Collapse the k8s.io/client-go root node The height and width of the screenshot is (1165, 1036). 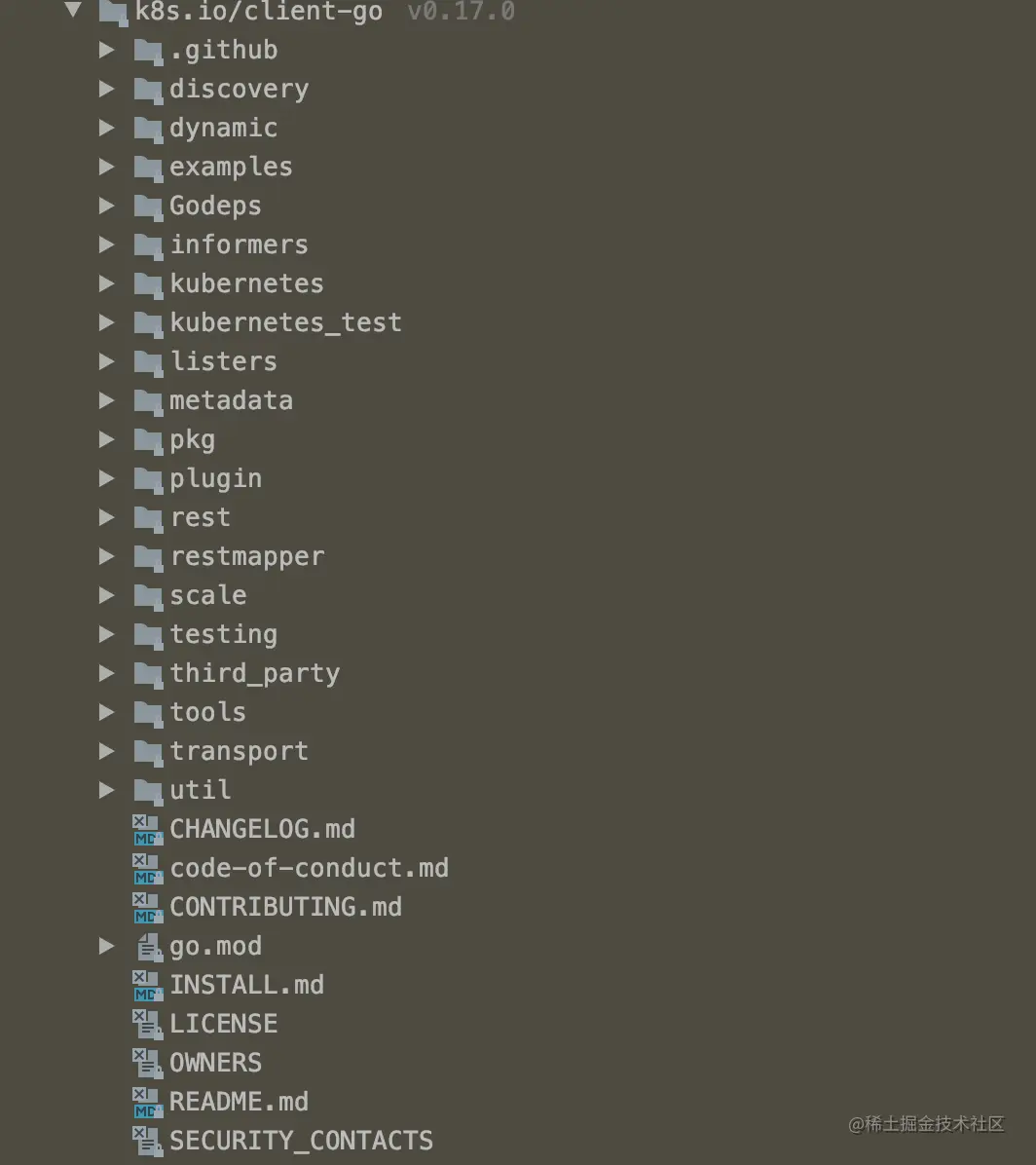click(x=72, y=11)
